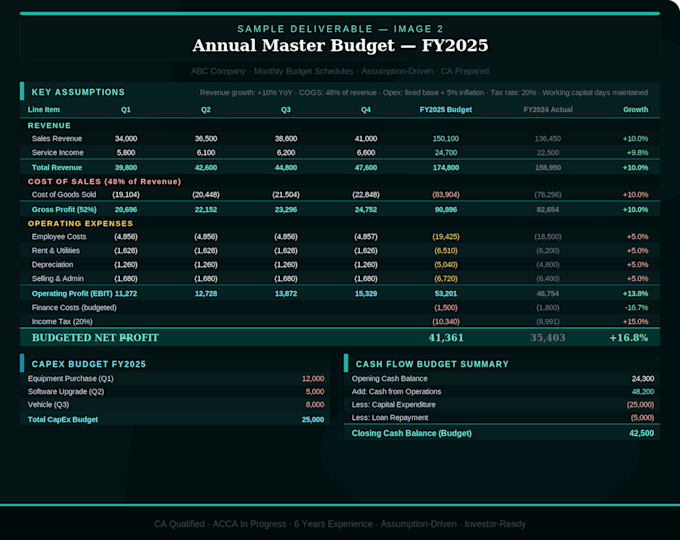This screenshot has height=540, width=680.
Task: Click the "Rent & Utilities" row label
Action: [56, 251]
